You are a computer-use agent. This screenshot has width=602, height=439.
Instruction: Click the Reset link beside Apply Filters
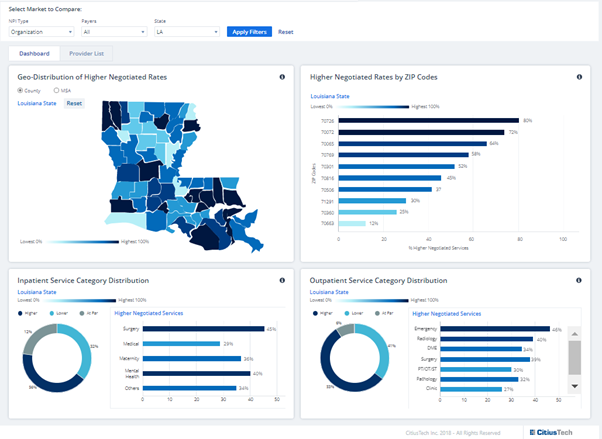[x=286, y=32]
